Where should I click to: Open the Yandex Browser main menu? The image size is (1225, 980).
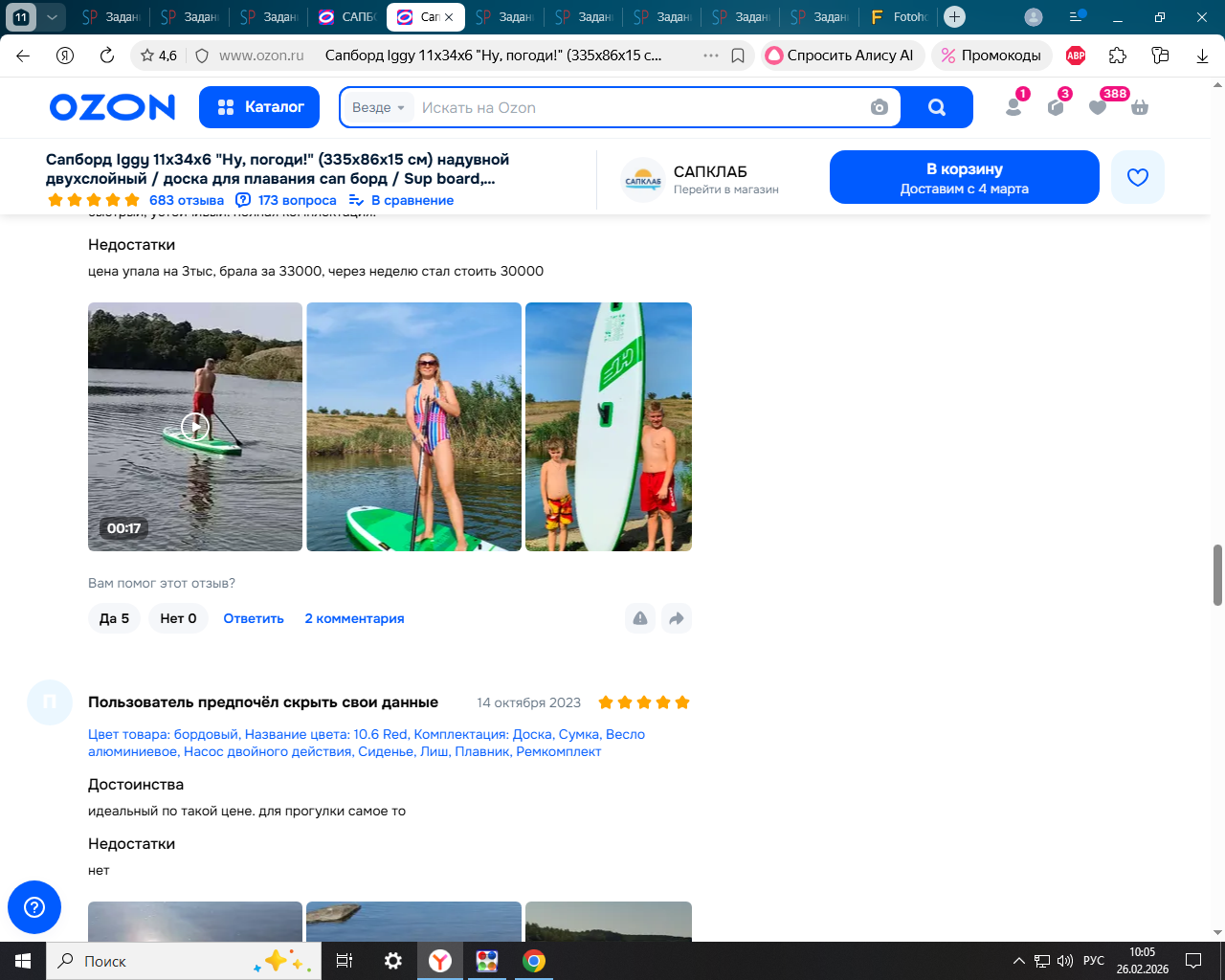[x=1077, y=17]
